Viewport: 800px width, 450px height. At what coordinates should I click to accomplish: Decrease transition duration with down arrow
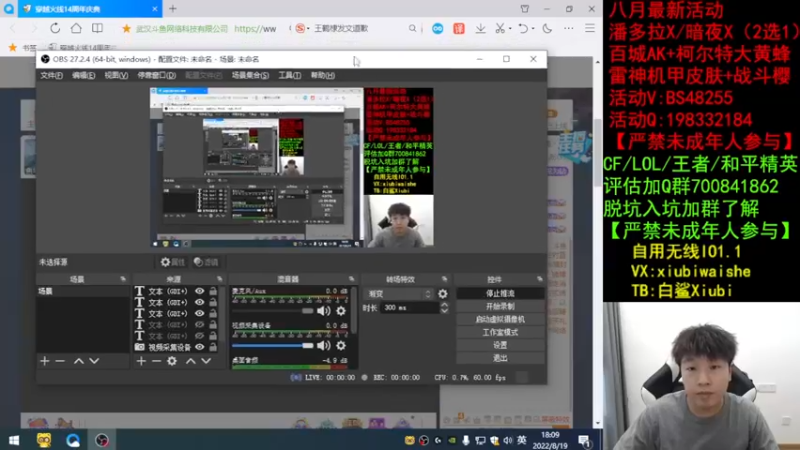pos(444,311)
